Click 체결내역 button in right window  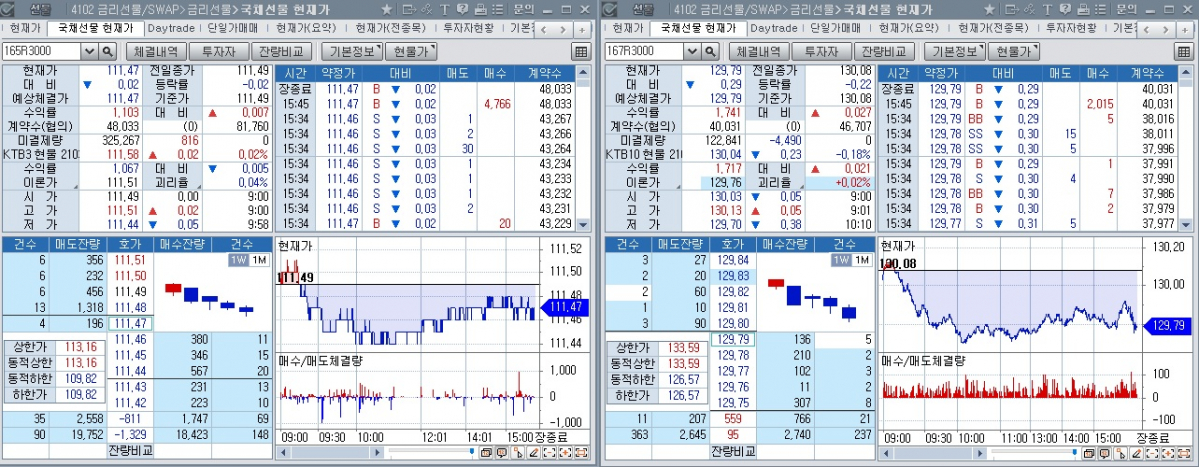pos(759,51)
